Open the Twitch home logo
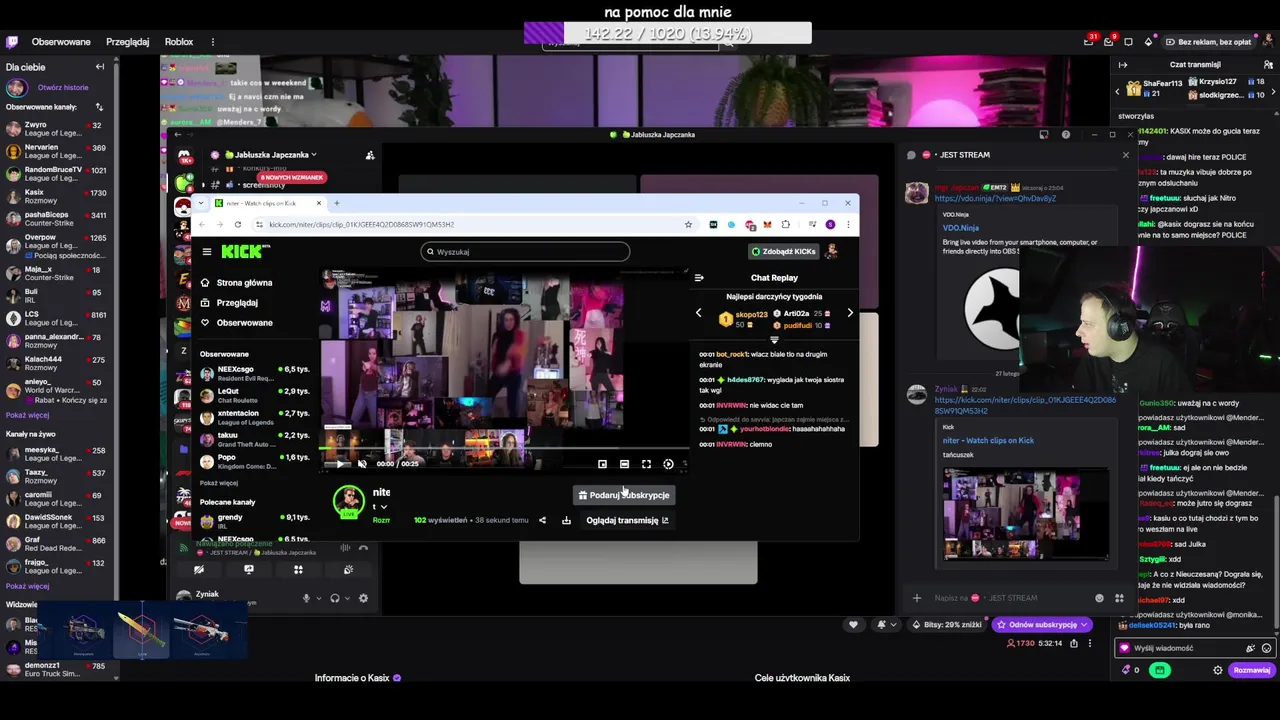 [12, 42]
